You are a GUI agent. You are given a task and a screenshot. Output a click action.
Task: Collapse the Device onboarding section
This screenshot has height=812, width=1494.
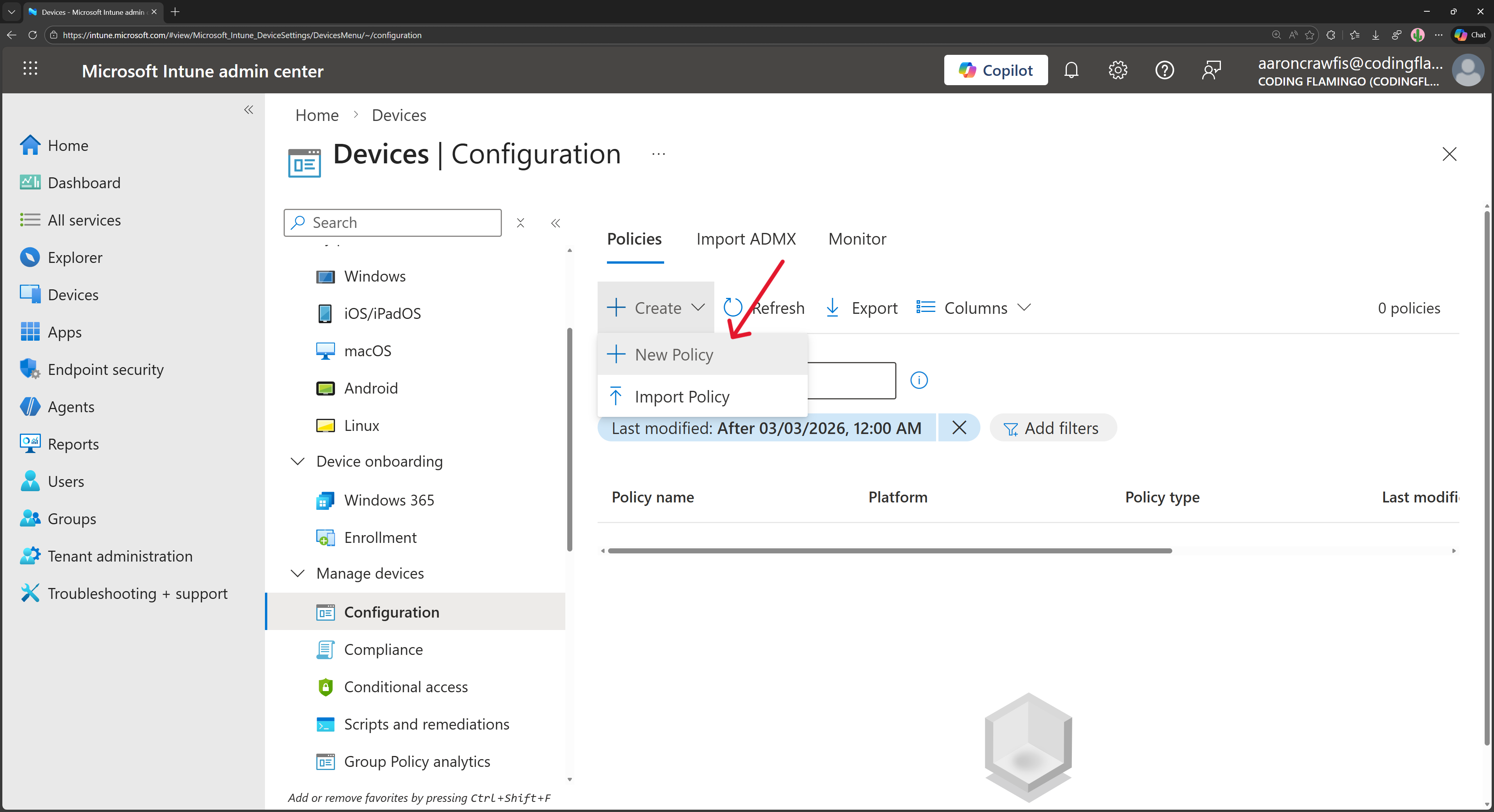coord(298,461)
